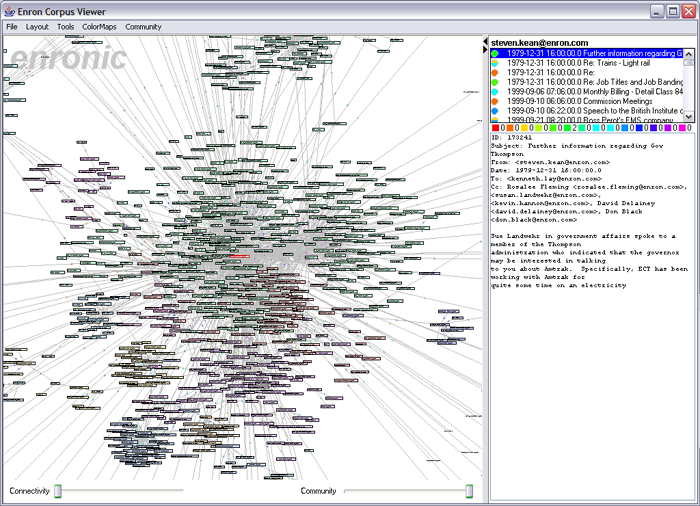Click the Community slider handle
Image resolution: width=700 pixels, height=506 pixels.
469,491
